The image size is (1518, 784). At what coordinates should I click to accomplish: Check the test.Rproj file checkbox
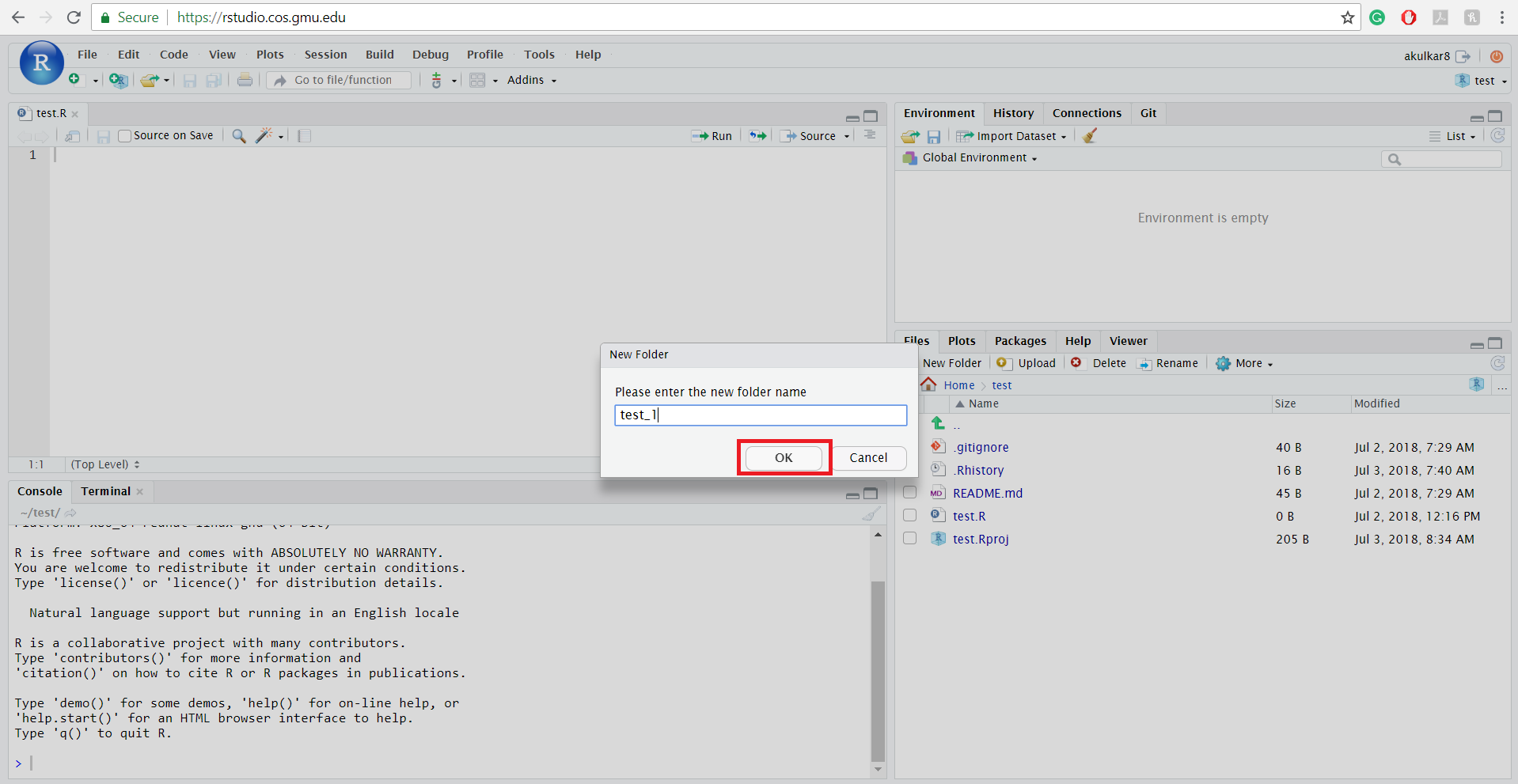tap(910, 539)
